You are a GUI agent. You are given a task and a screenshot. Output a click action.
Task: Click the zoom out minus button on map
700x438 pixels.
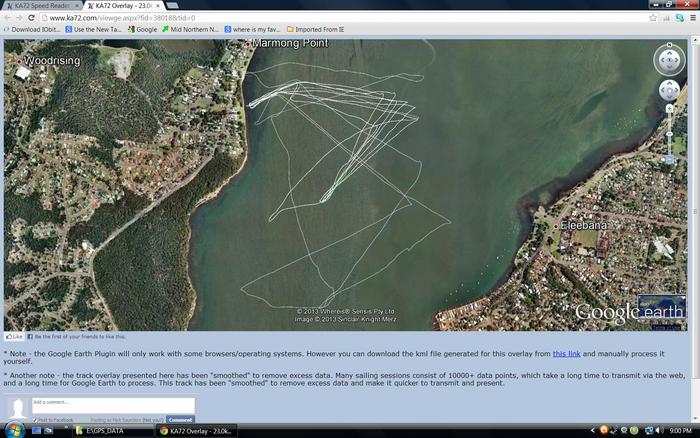670,158
